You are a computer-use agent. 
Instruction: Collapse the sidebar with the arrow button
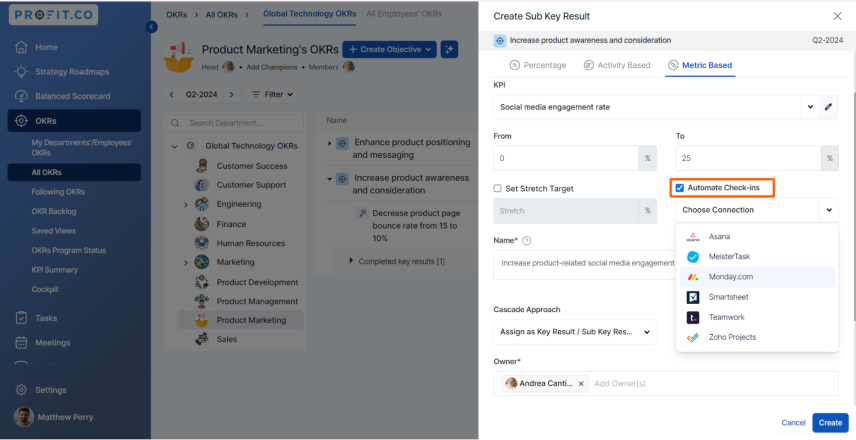pyautogui.click(x=151, y=27)
